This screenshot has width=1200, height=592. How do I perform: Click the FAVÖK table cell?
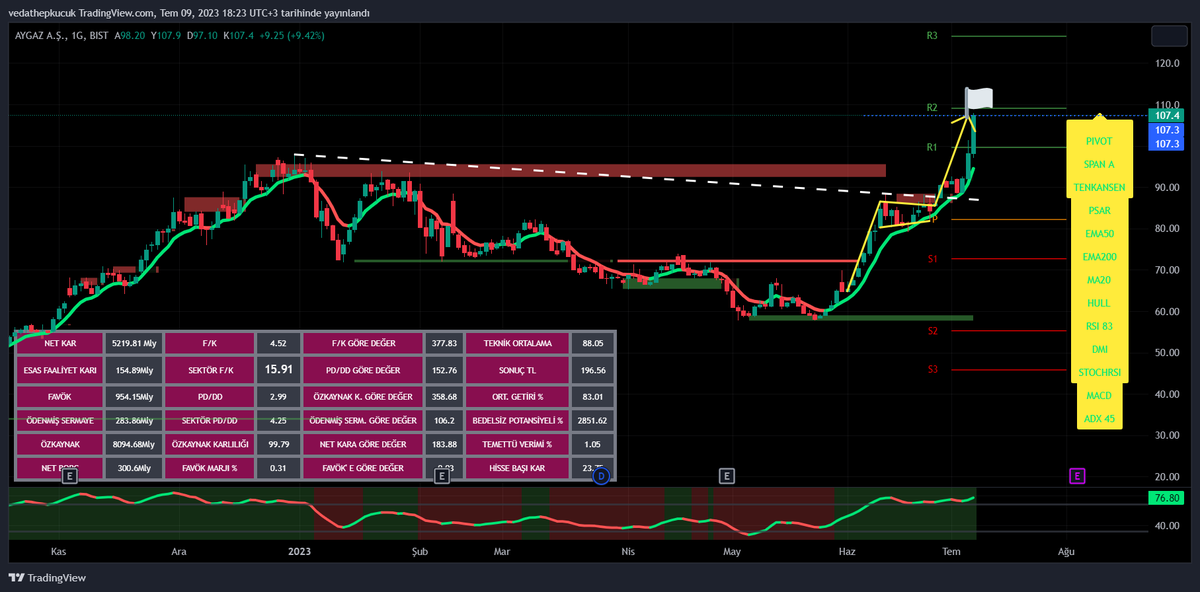[x=59, y=395]
